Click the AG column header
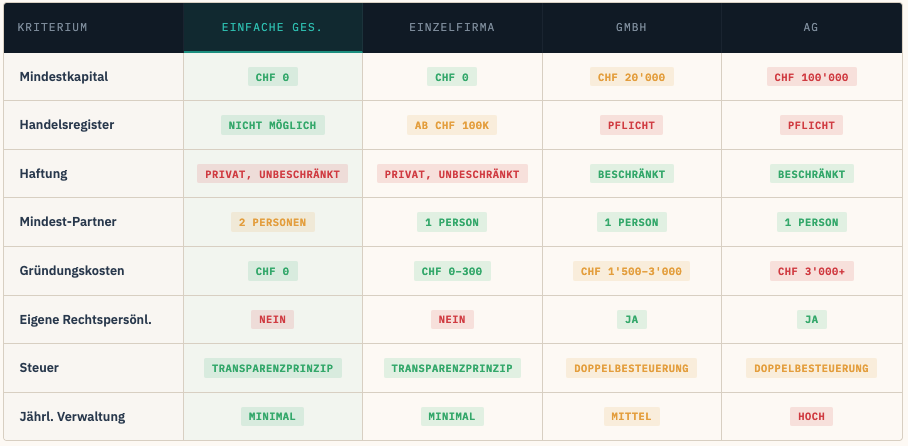Screen dimensions: 908x446 tap(811, 27)
